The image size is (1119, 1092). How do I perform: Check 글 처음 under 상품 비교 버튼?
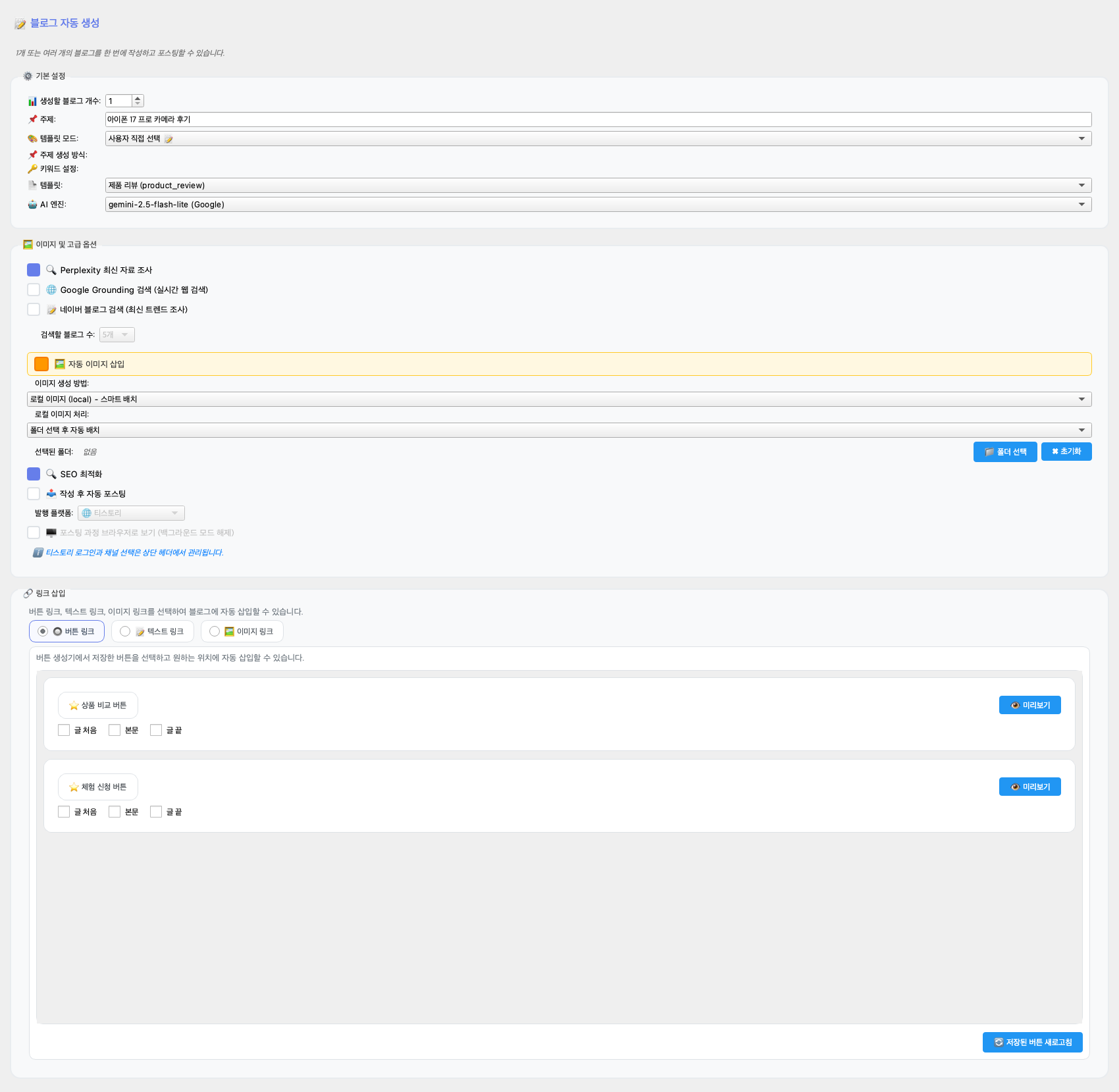pyautogui.click(x=64, y=730)
